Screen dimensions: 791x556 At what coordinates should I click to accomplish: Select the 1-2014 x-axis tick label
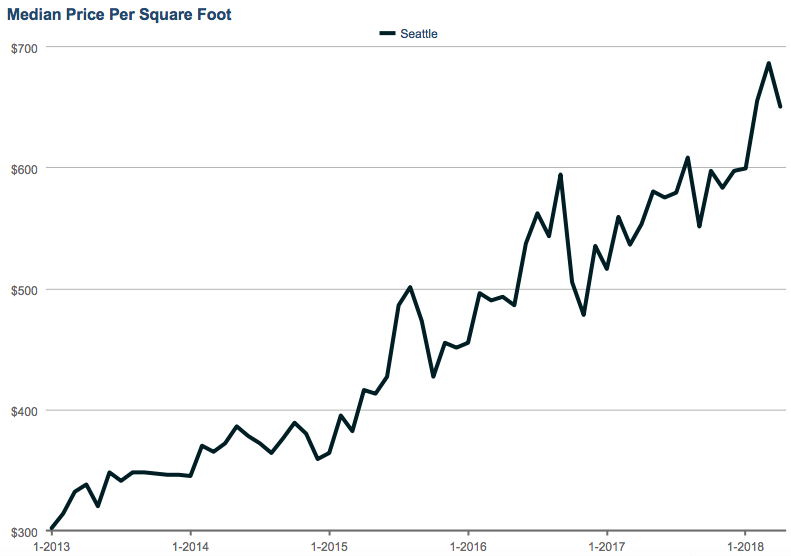coord(189,547)
